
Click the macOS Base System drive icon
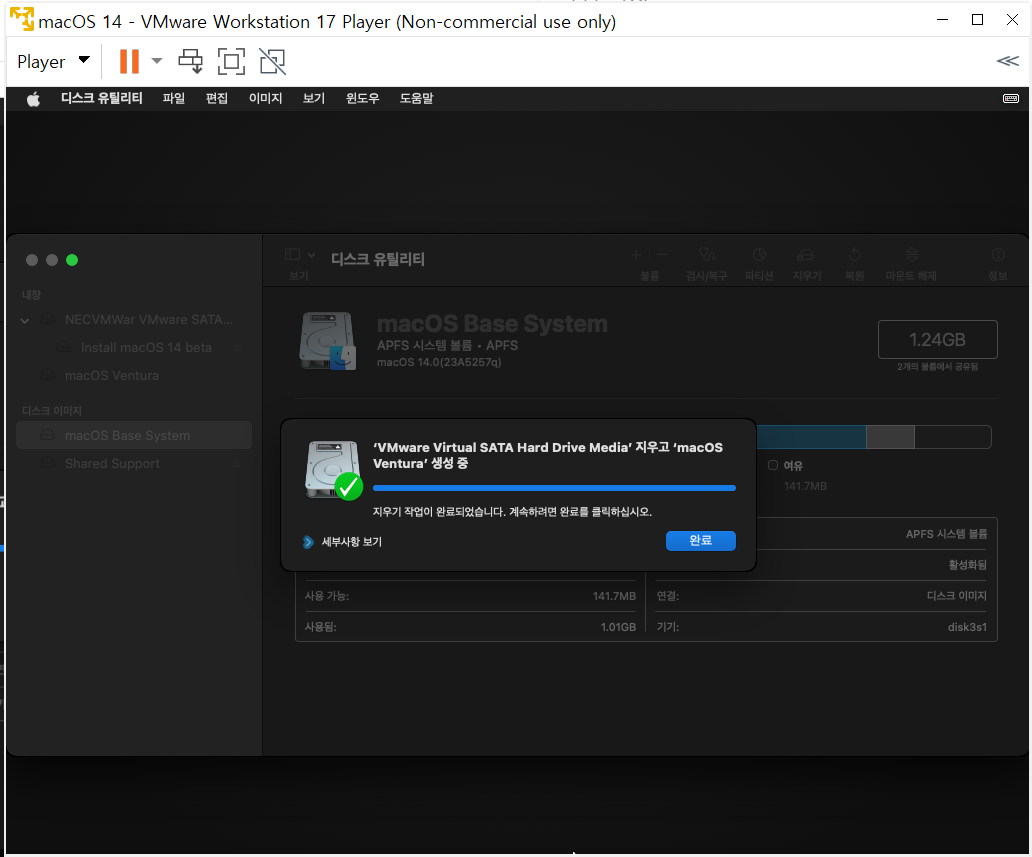[328, 341]
